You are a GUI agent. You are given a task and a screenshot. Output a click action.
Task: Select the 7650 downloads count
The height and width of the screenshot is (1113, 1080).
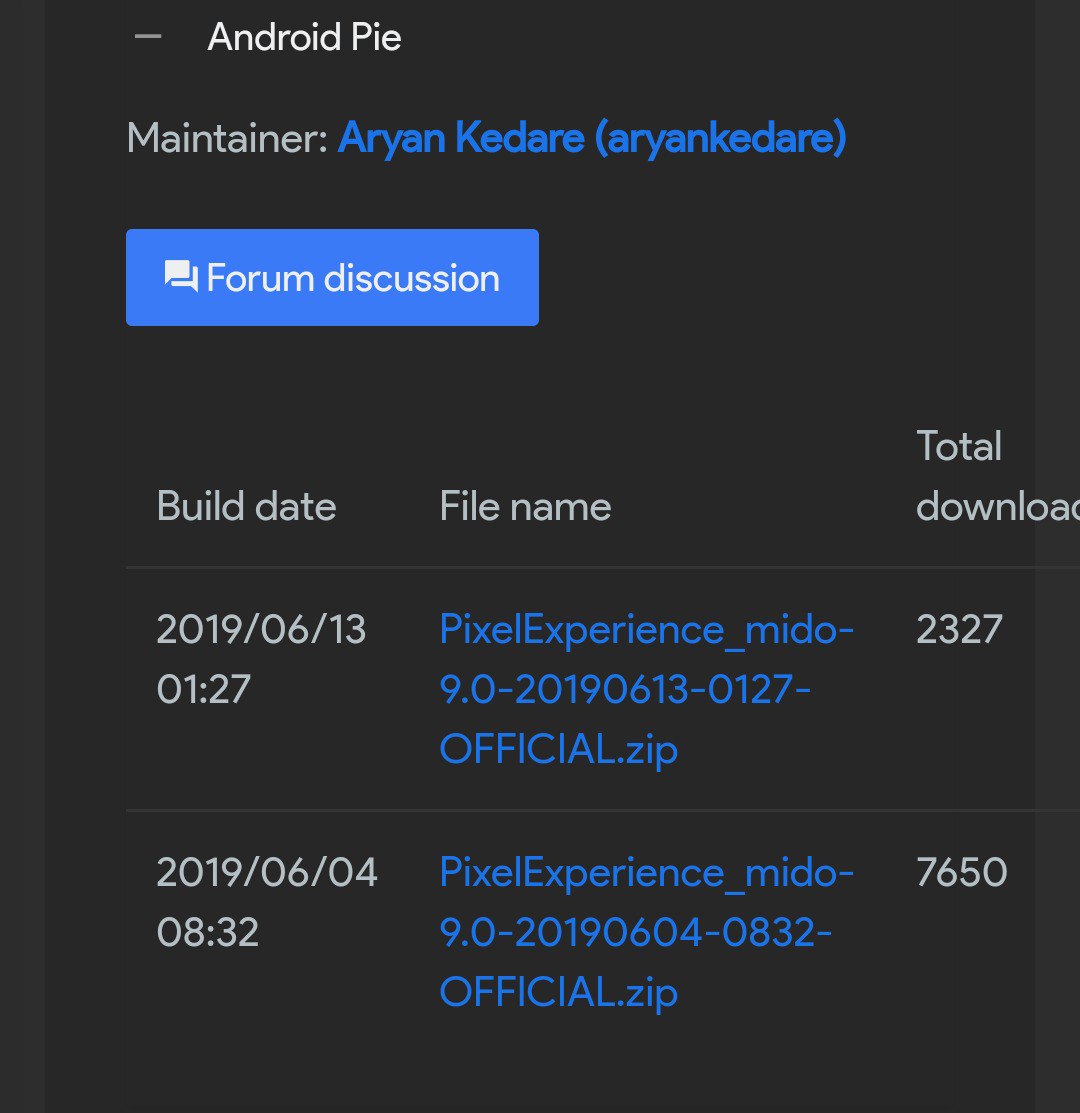[961, 872]
